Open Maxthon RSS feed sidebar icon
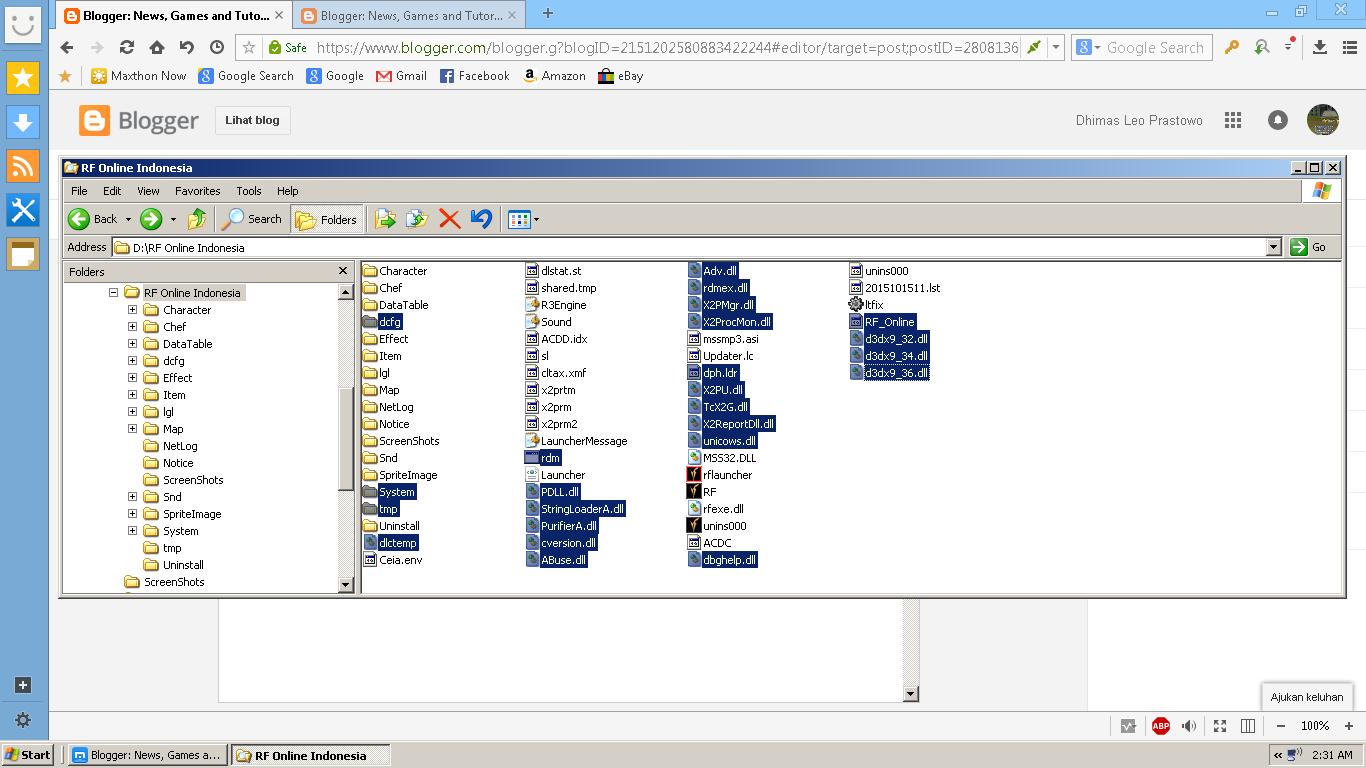 pyautogui.click(x=22, y=165)
